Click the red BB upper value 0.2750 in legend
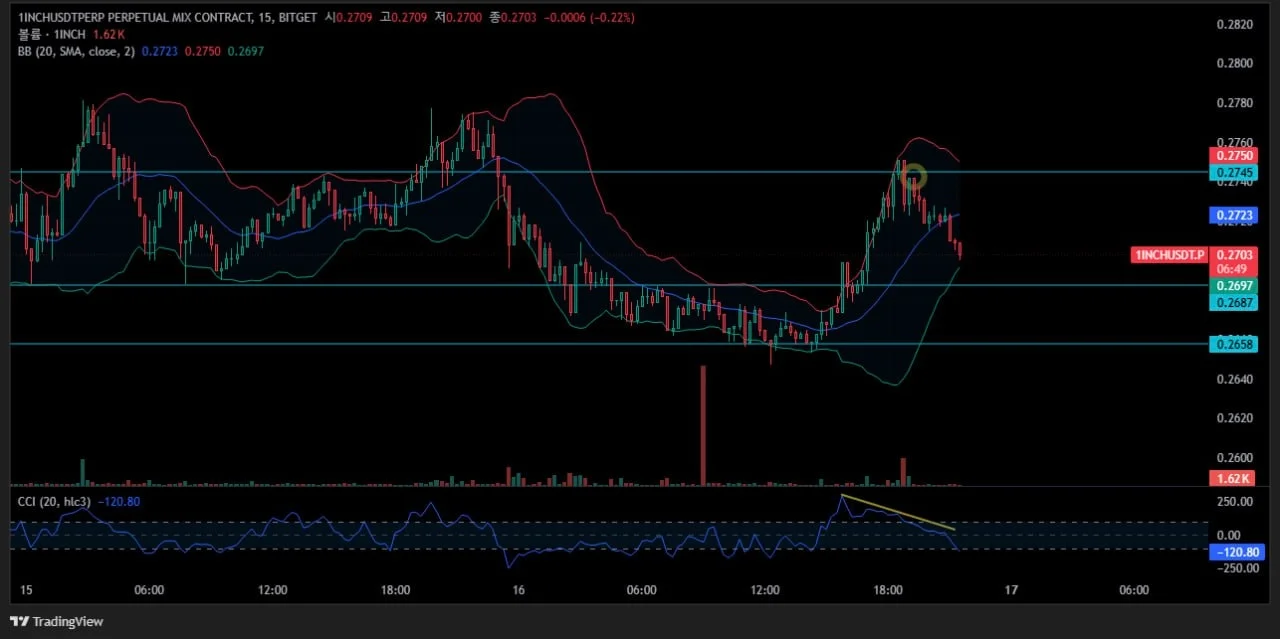This screenshot has width=1280, height=639. click(x=201, y=51)
